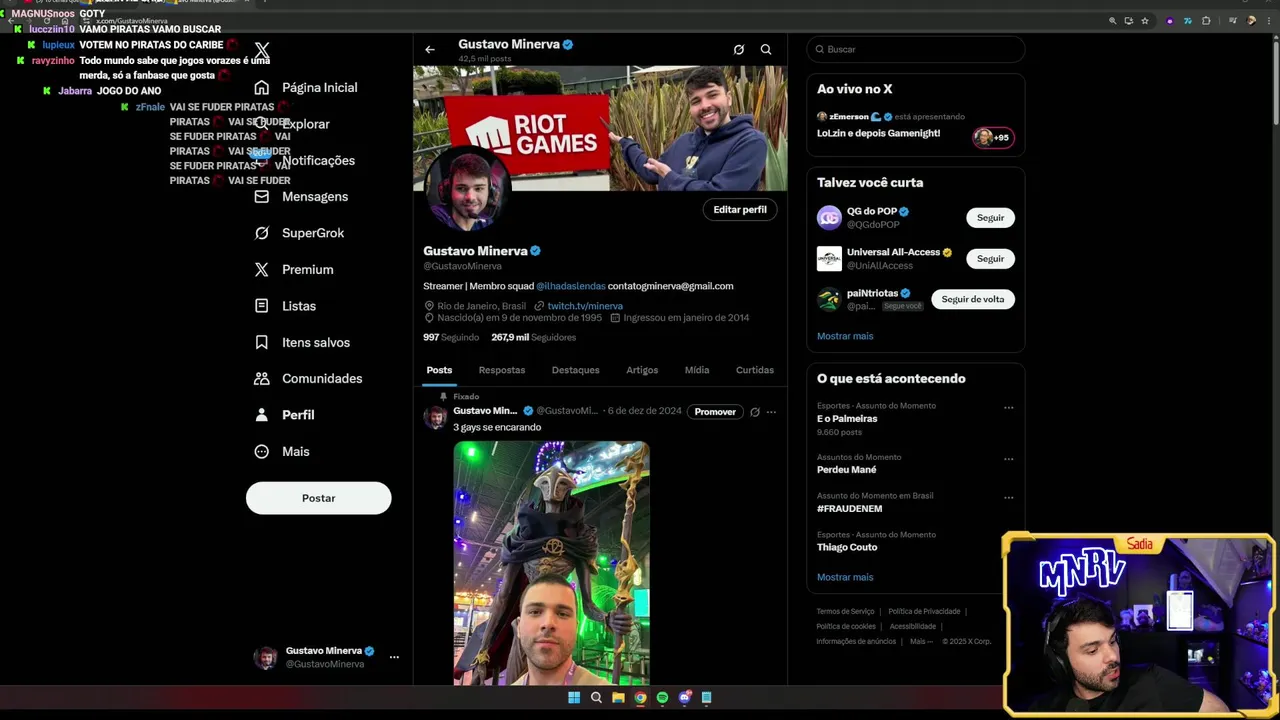Select the Posts tab
This screenshot has height=720, width=1280.
coord(439,370)
